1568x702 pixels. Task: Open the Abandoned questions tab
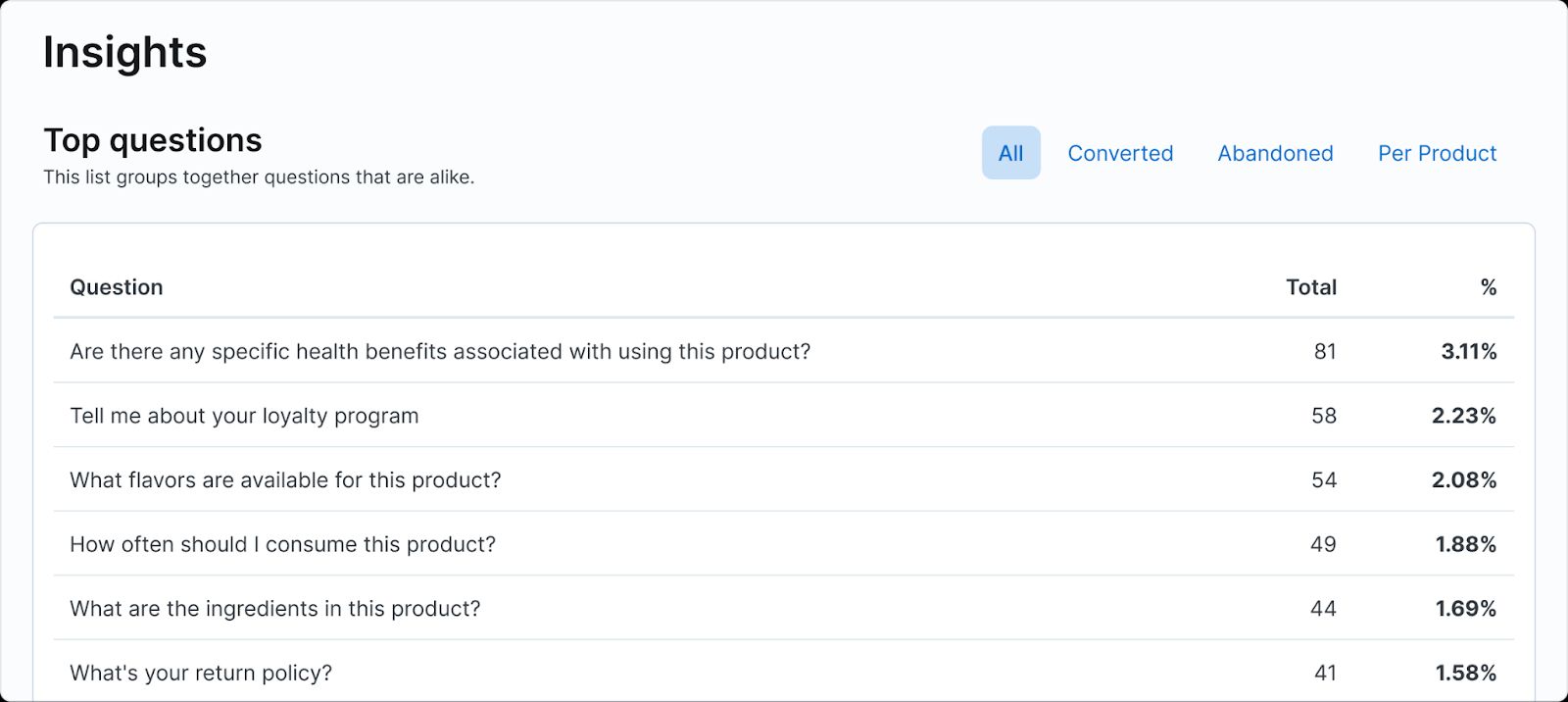pos(1275,153)
